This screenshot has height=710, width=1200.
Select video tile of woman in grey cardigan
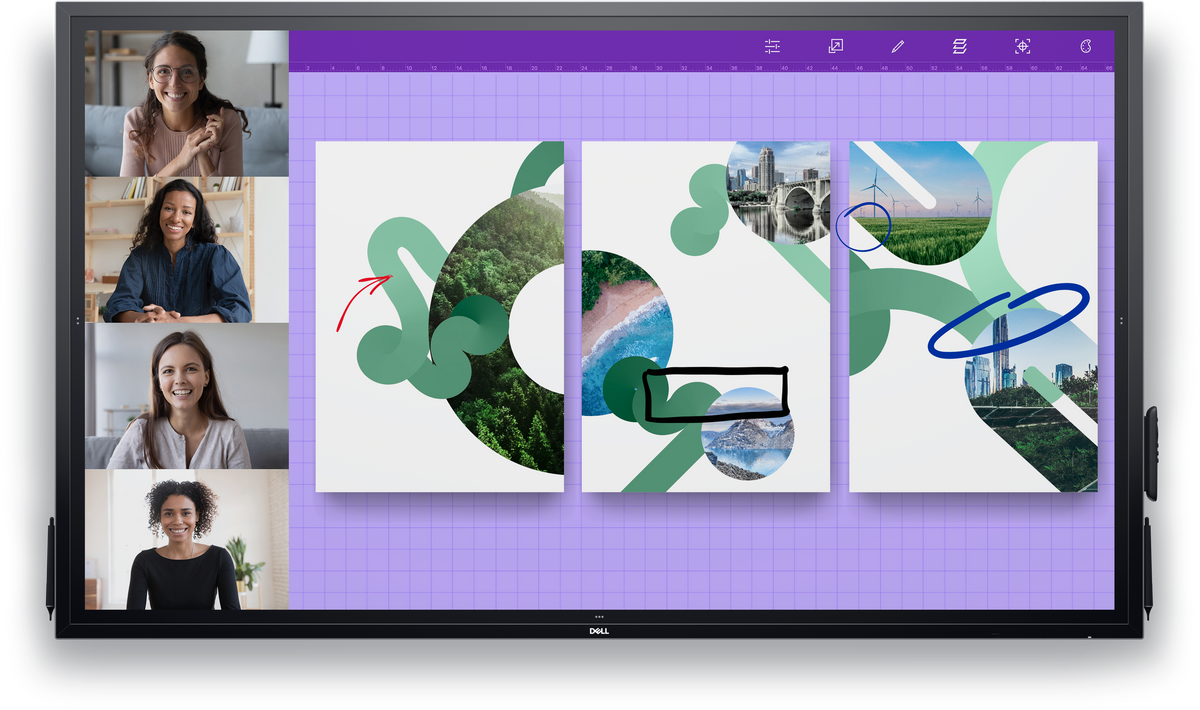(x=187, y=396)
